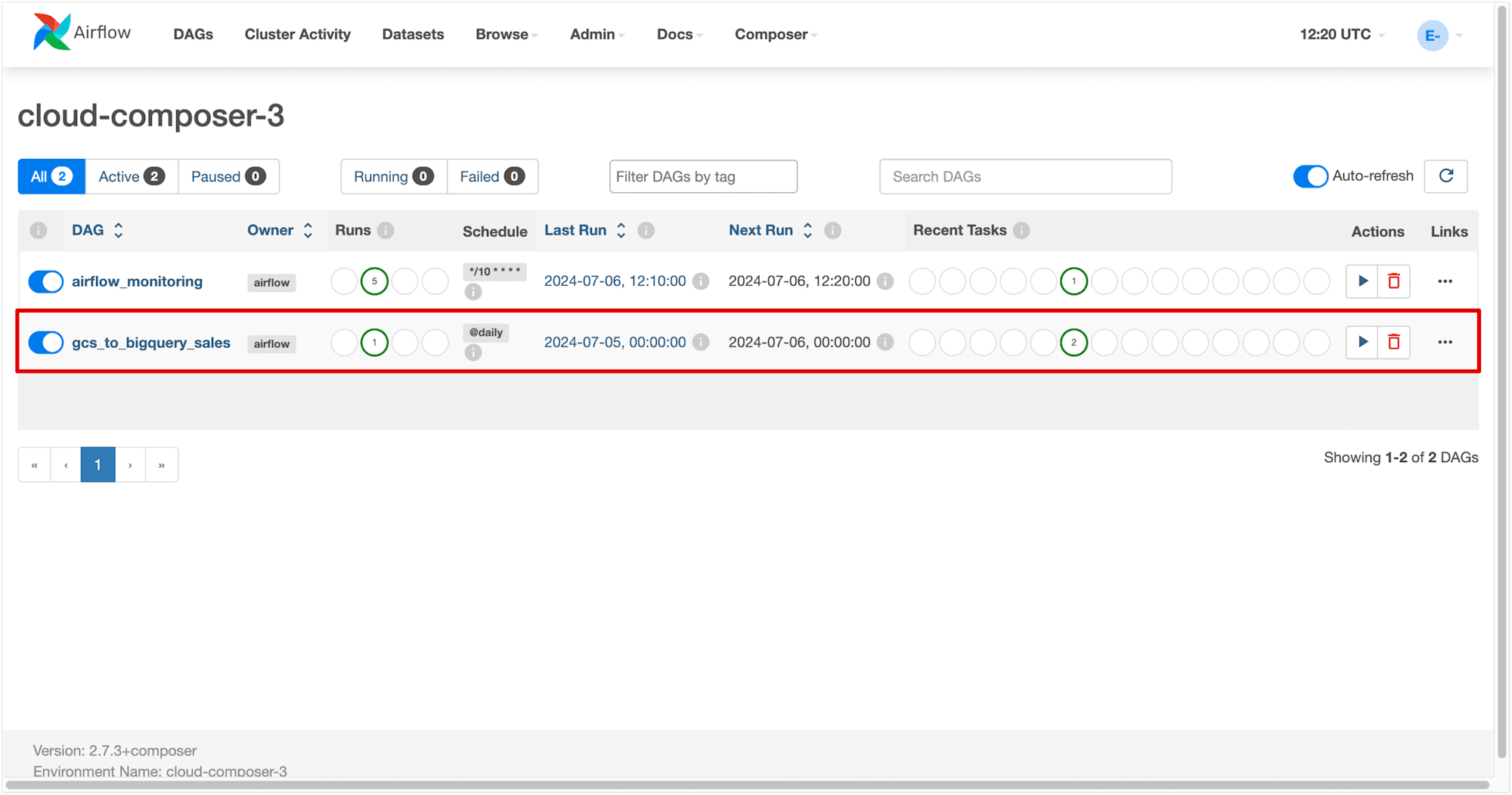Filter DAGs by Running status
The height and width of the screenshot is (795, 1512).
[394, 176]
